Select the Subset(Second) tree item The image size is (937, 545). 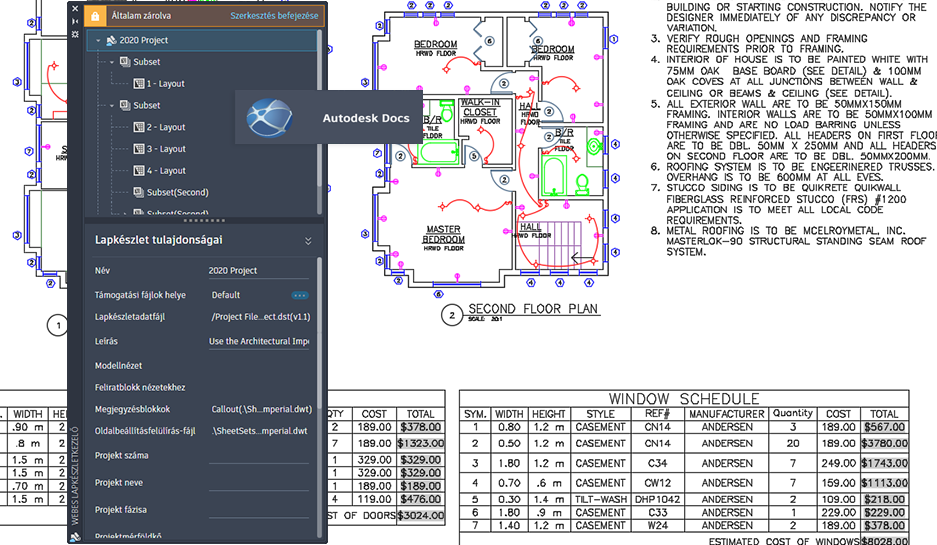click(x=177, y=192)
